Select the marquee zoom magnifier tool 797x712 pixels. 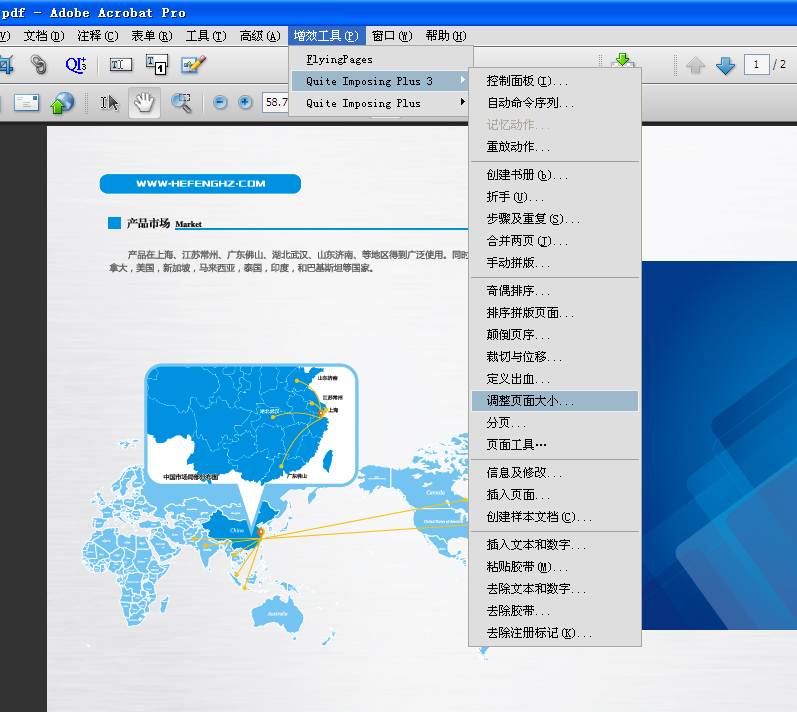181,103
